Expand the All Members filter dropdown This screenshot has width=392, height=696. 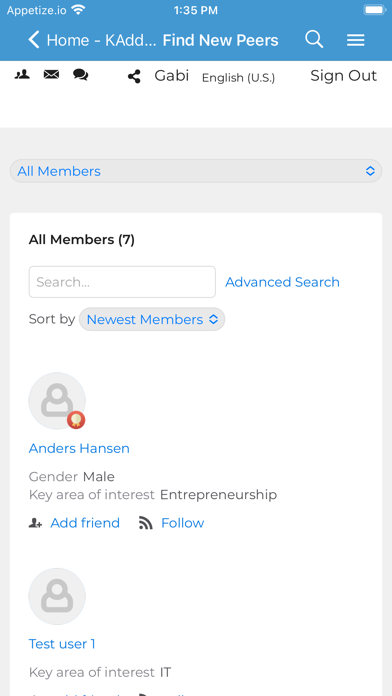pos(196,171)
